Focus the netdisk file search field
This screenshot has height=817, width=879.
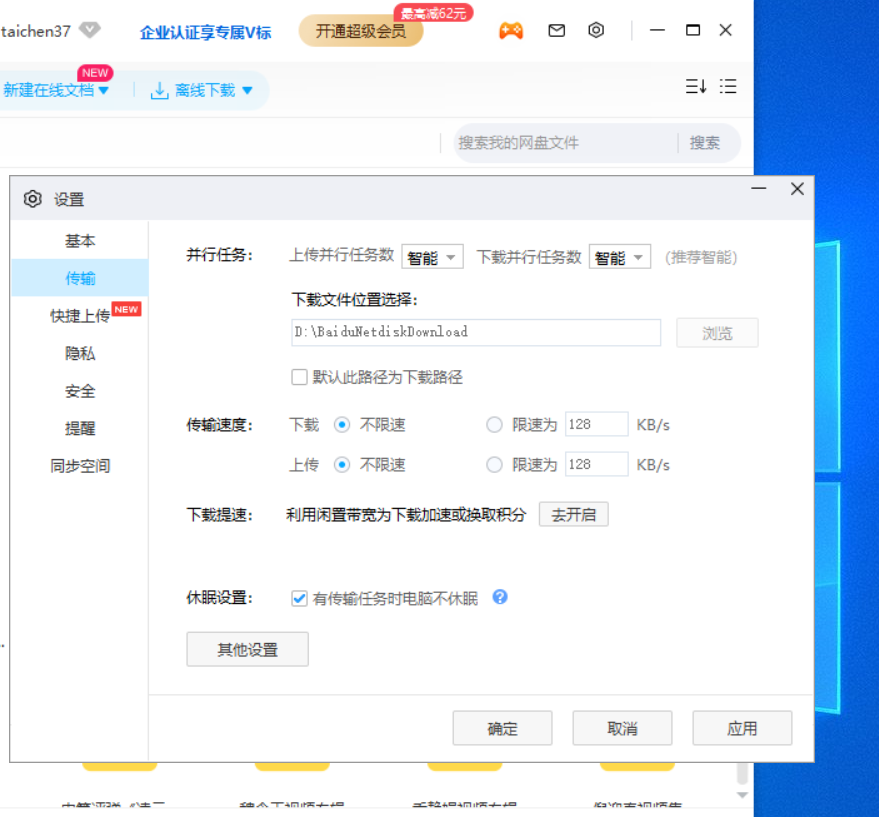pyautogui.click(x=563, y=143)
